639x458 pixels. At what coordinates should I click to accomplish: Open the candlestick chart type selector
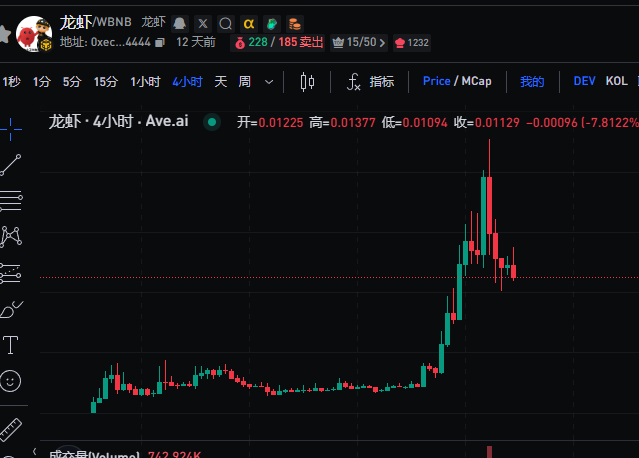307,82
